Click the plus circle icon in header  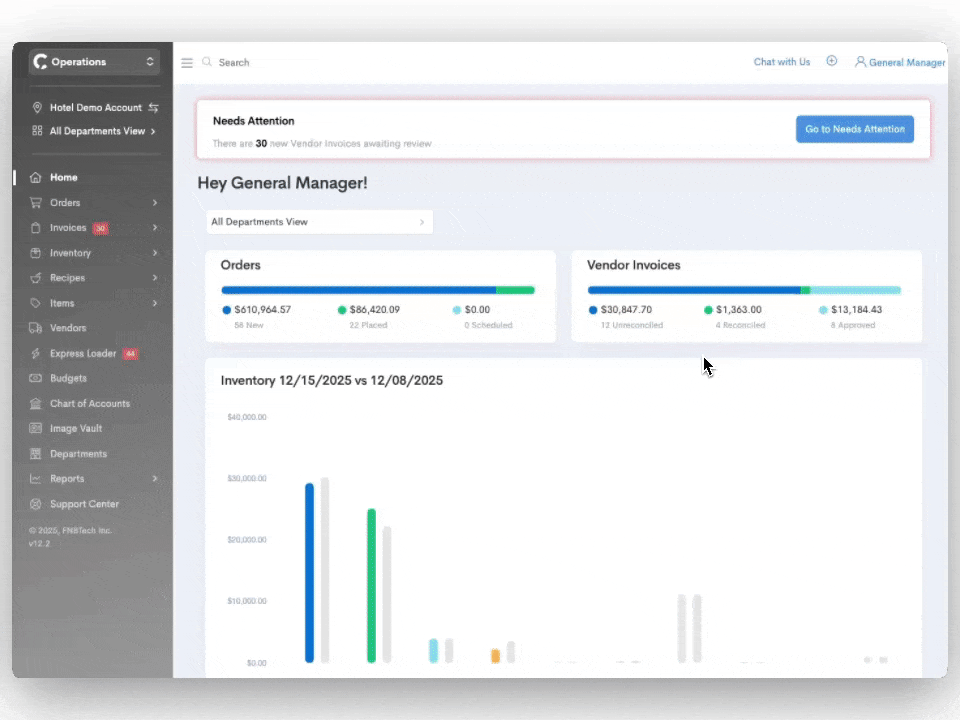pyautogui.click(x=831, y=62)
